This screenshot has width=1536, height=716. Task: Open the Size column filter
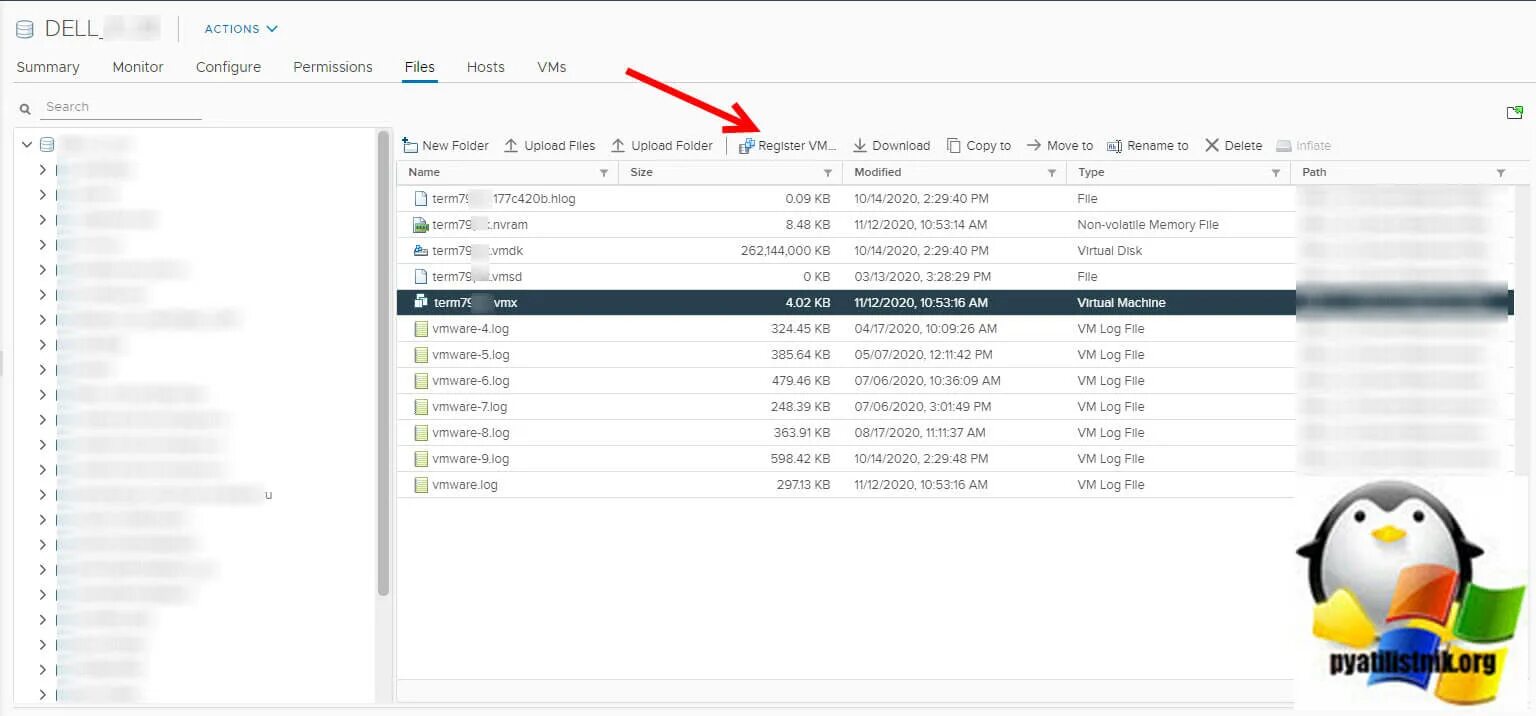point(827,173)
